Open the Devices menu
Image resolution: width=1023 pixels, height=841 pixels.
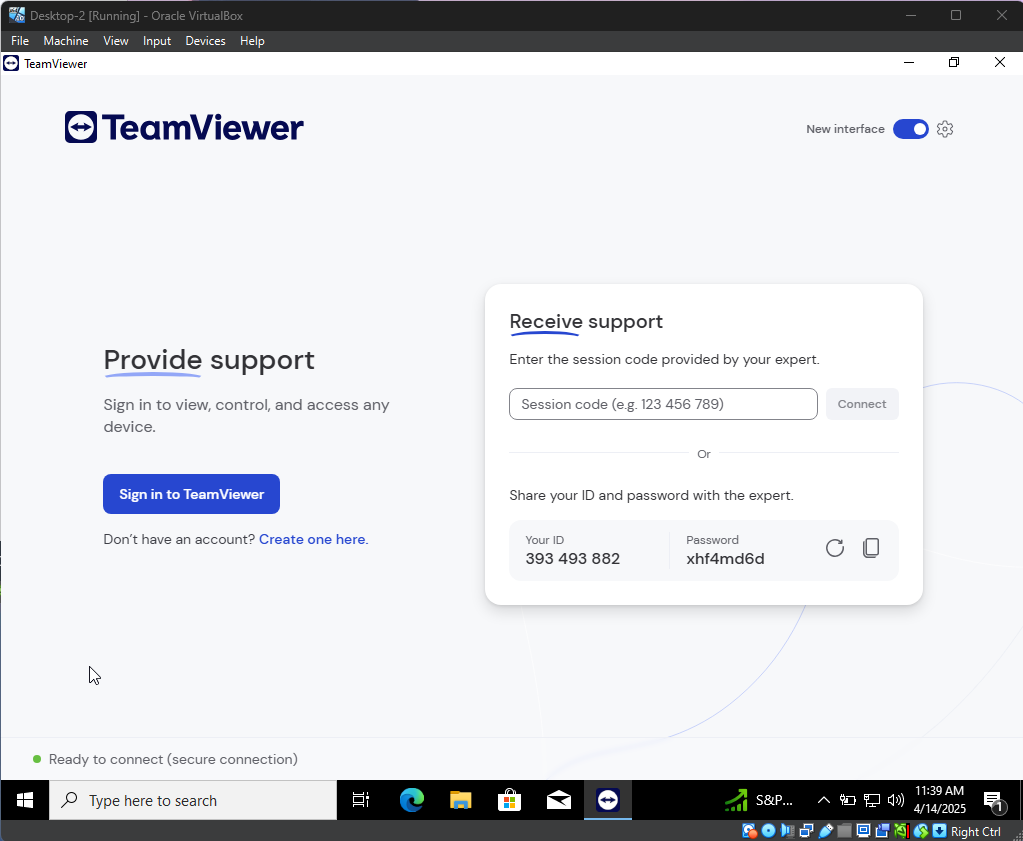pos(205,40)
